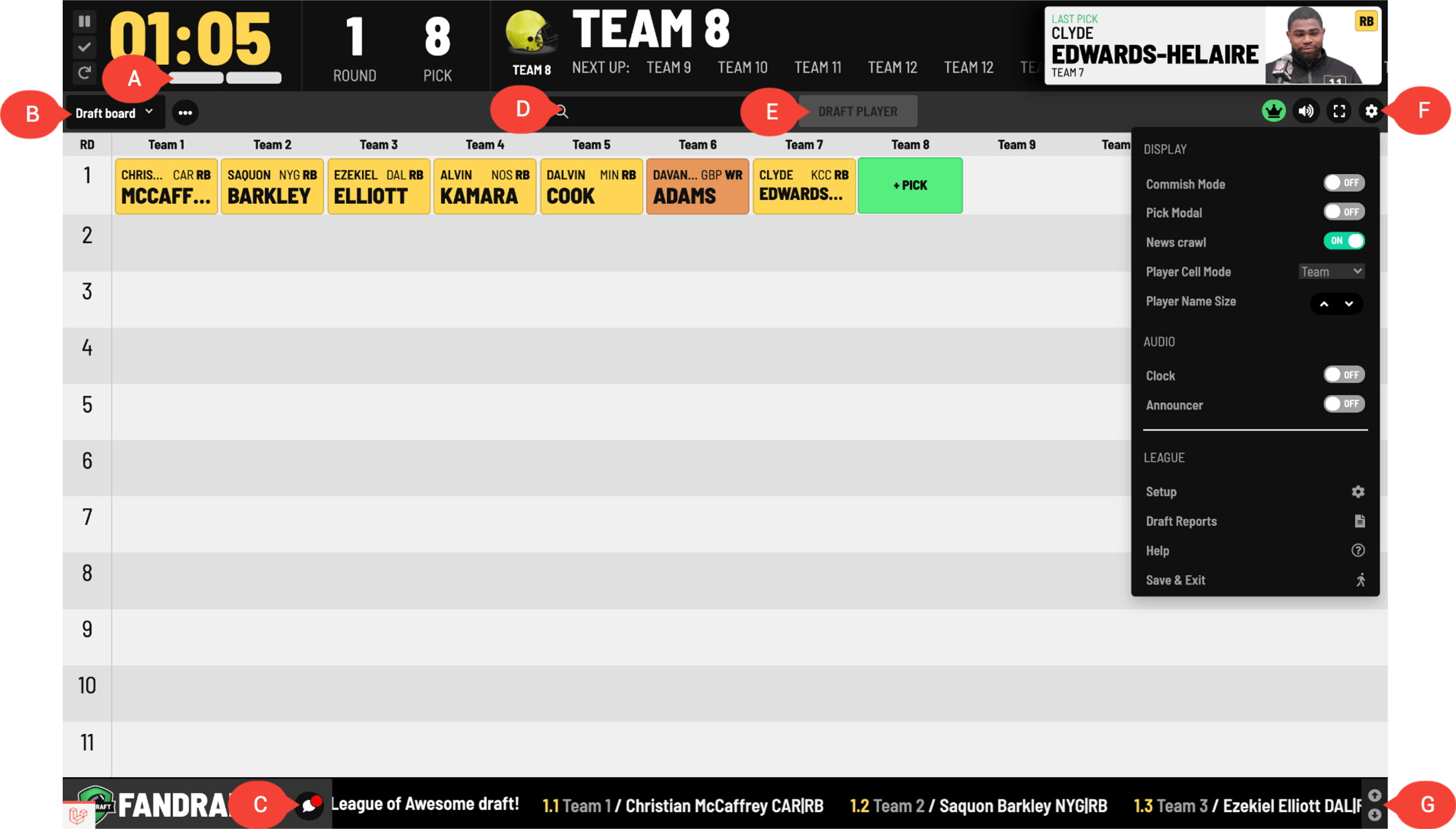Click the Player Name Size up arrow stepper

1324,304
